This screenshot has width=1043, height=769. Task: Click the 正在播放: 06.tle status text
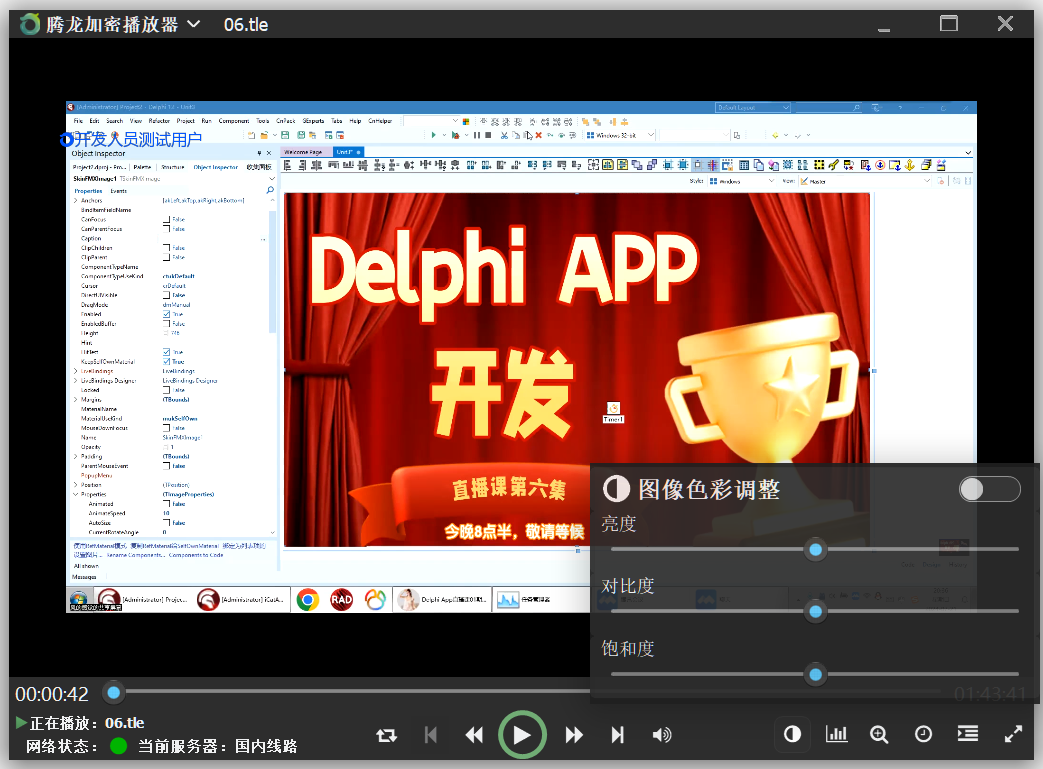(x=87, y=723)
